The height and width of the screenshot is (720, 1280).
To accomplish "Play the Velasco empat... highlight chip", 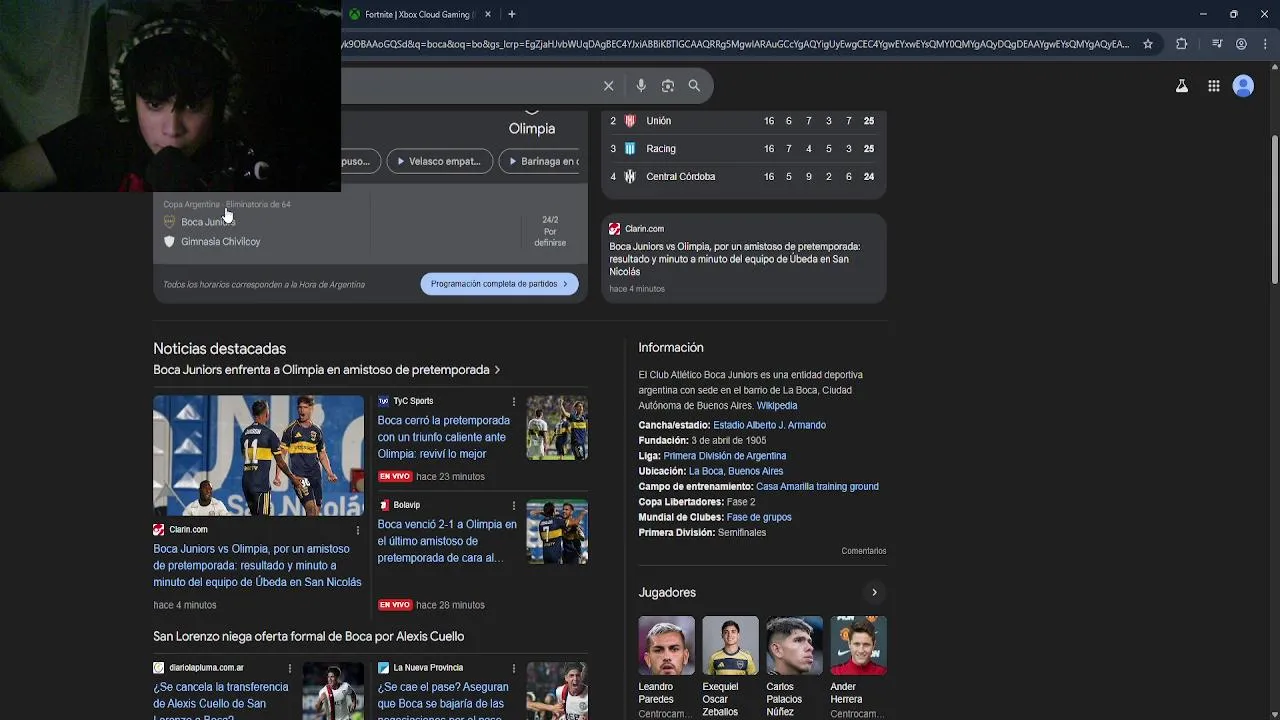I will click(x=440, y=161).
